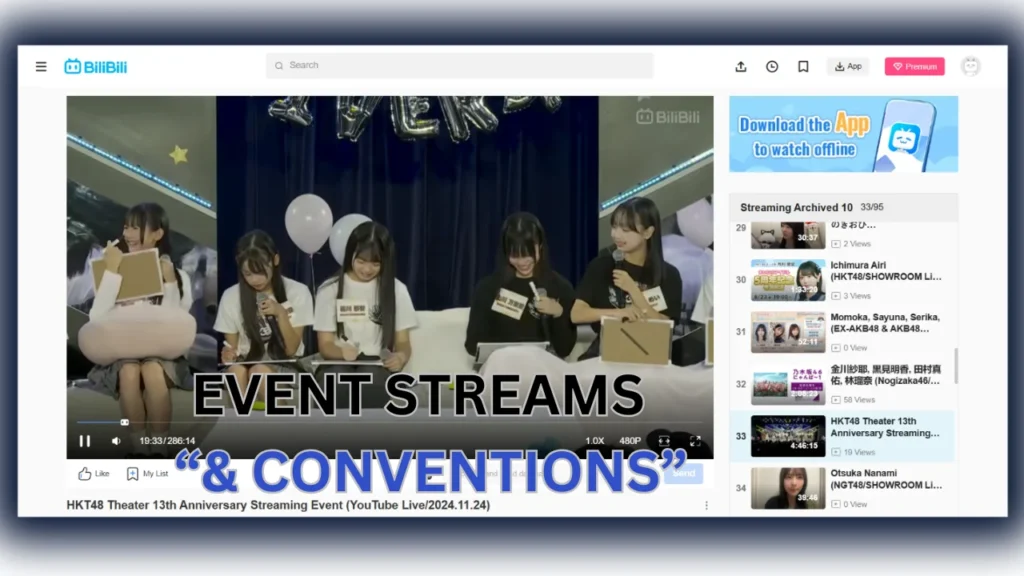Click the BiliBili logo
This screenshot has width=1024, height=576.
pyautogui.click(x=96, y=67)
